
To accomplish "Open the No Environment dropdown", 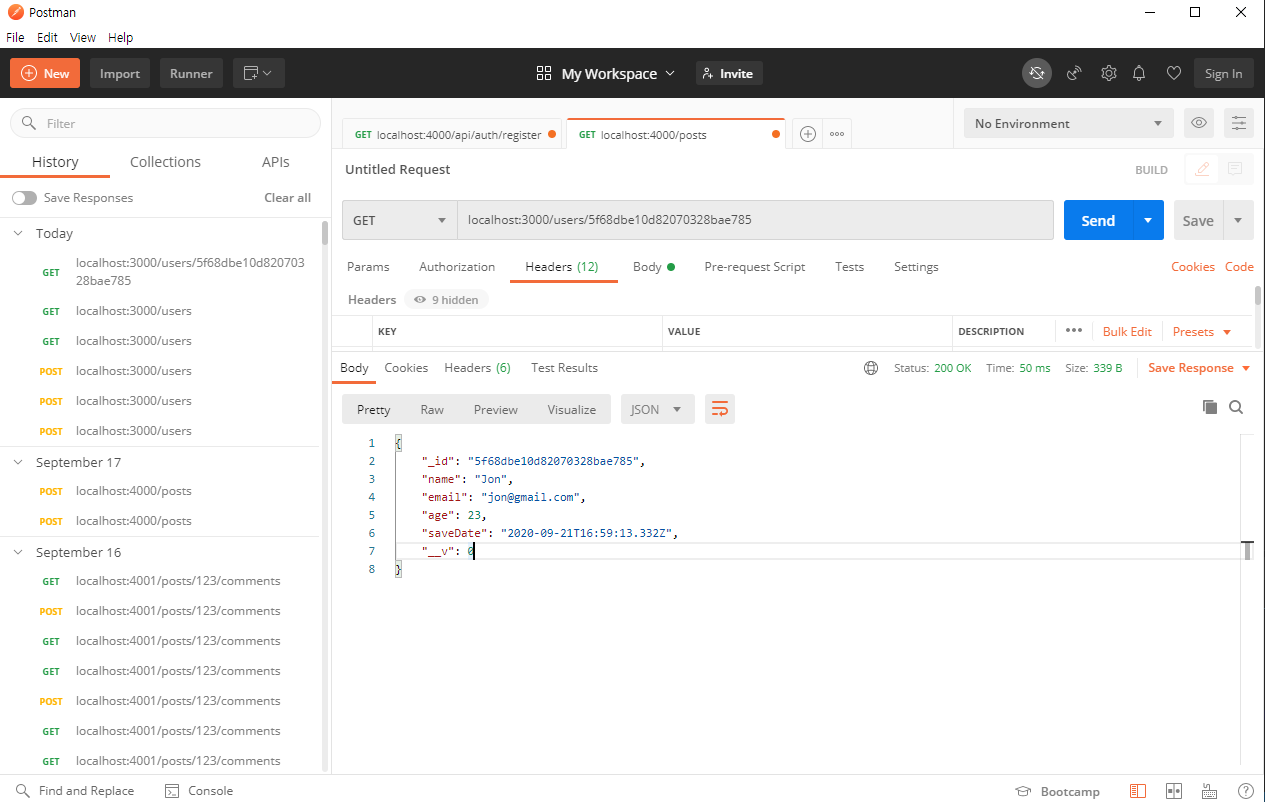I will point(1069,123).
